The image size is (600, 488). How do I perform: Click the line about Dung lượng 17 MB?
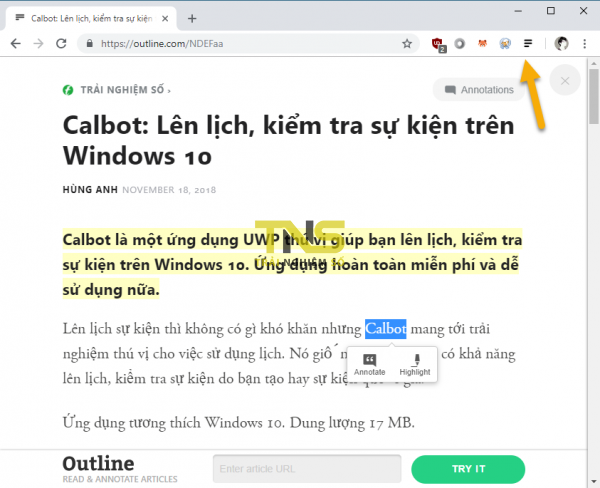pos(238,423)
